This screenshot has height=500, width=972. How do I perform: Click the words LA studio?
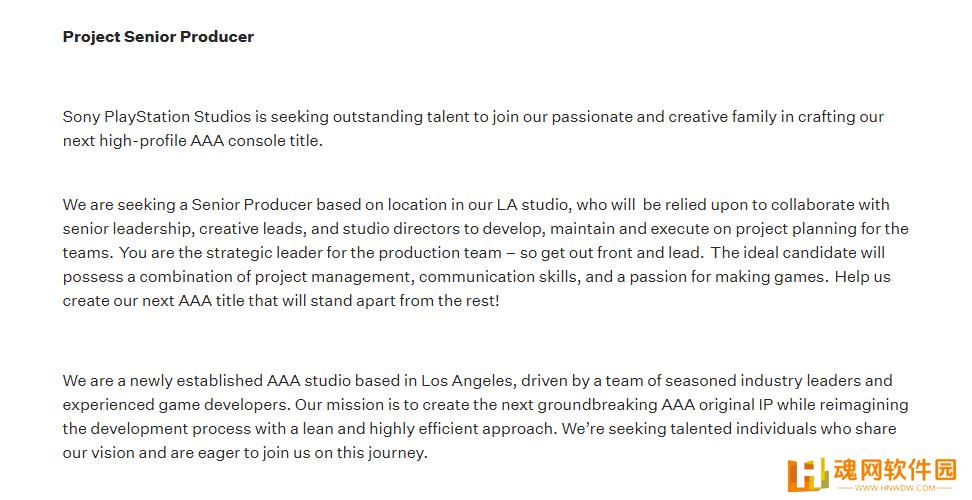532,204
